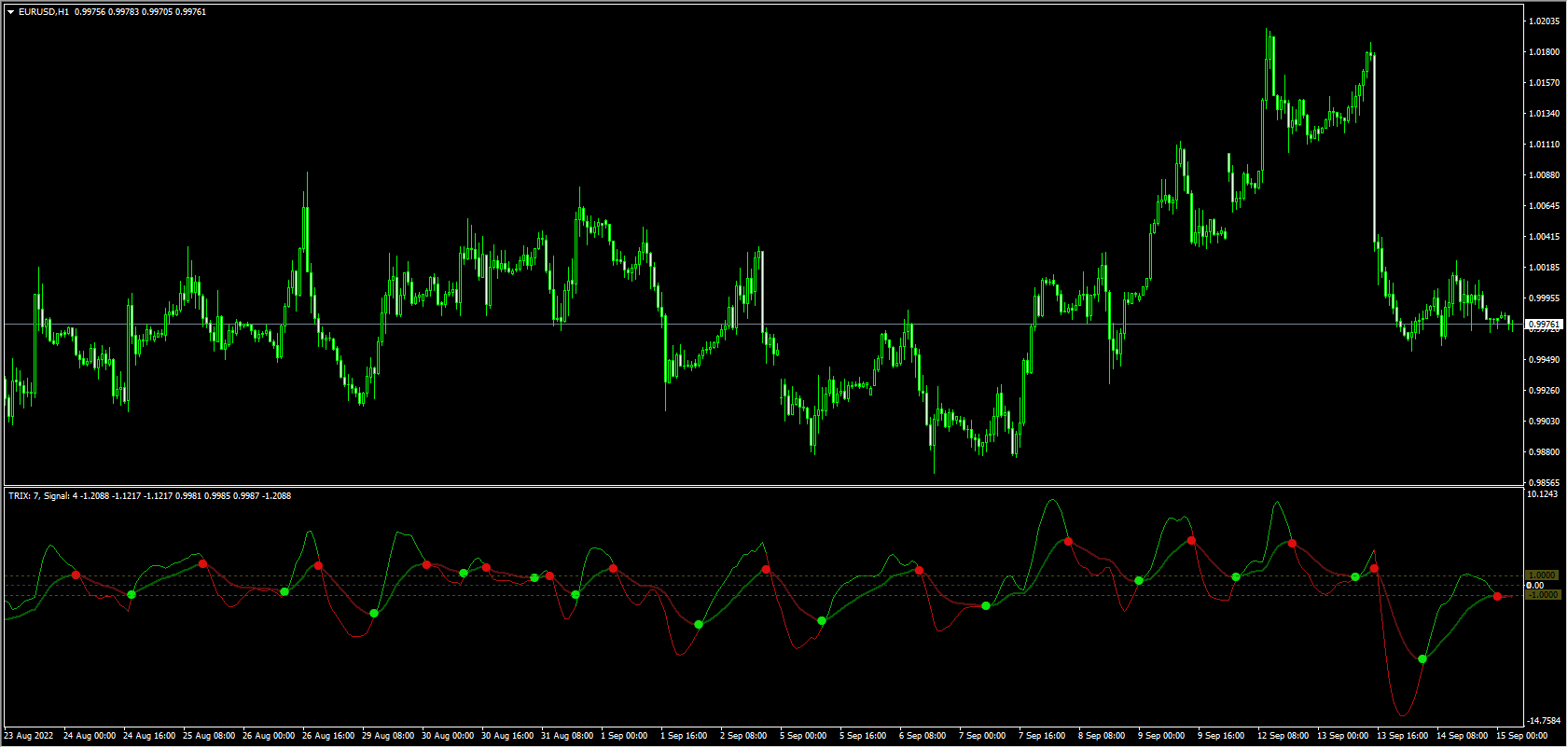Click the 23 Aug 2022 time label
The image size is (1568, 748).
29,736
